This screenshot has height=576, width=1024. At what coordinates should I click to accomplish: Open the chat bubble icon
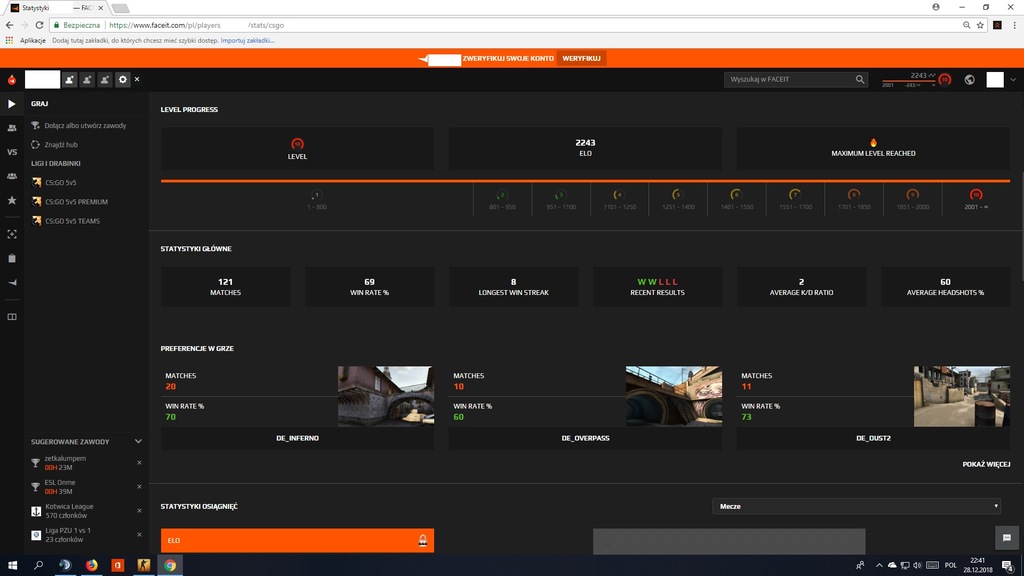tap(1006, 537)
